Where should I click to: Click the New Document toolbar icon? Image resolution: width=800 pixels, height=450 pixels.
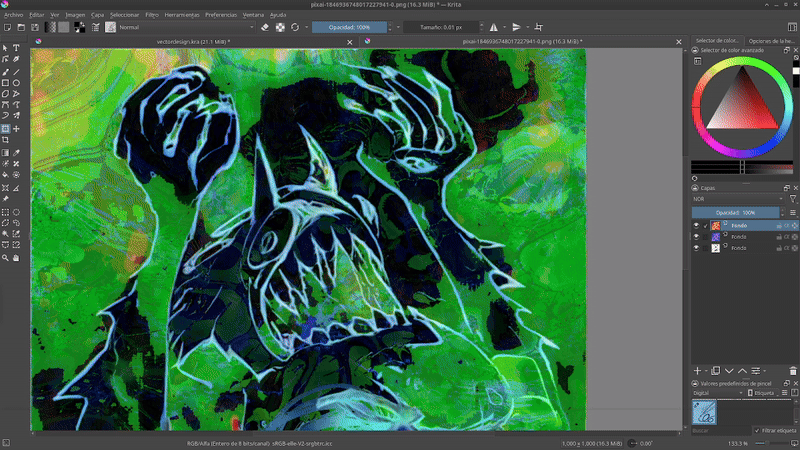click(7, 27)
